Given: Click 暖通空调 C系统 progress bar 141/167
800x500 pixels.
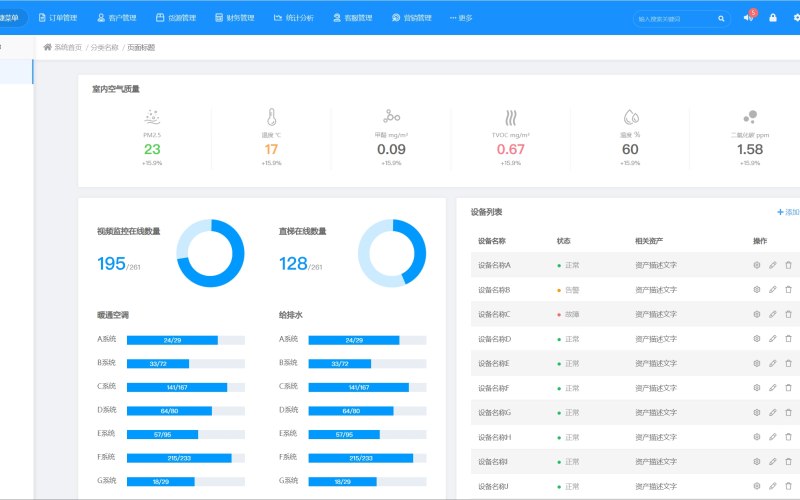Looking at the screenshot, I should [x=186, y=387].
